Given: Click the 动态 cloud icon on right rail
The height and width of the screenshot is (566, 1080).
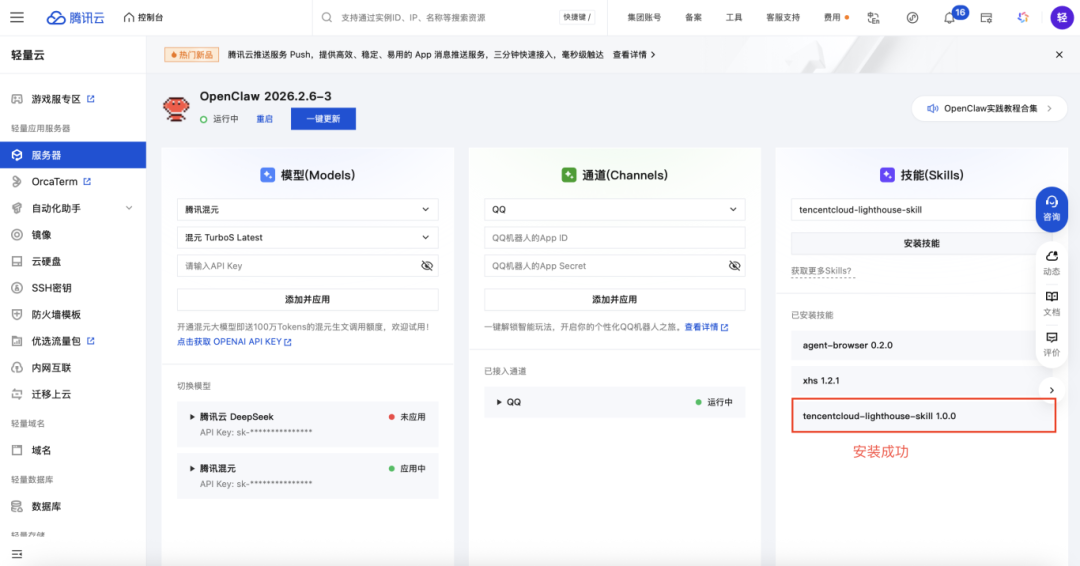Looking at the screenshot, I should tap(1052, 262).
